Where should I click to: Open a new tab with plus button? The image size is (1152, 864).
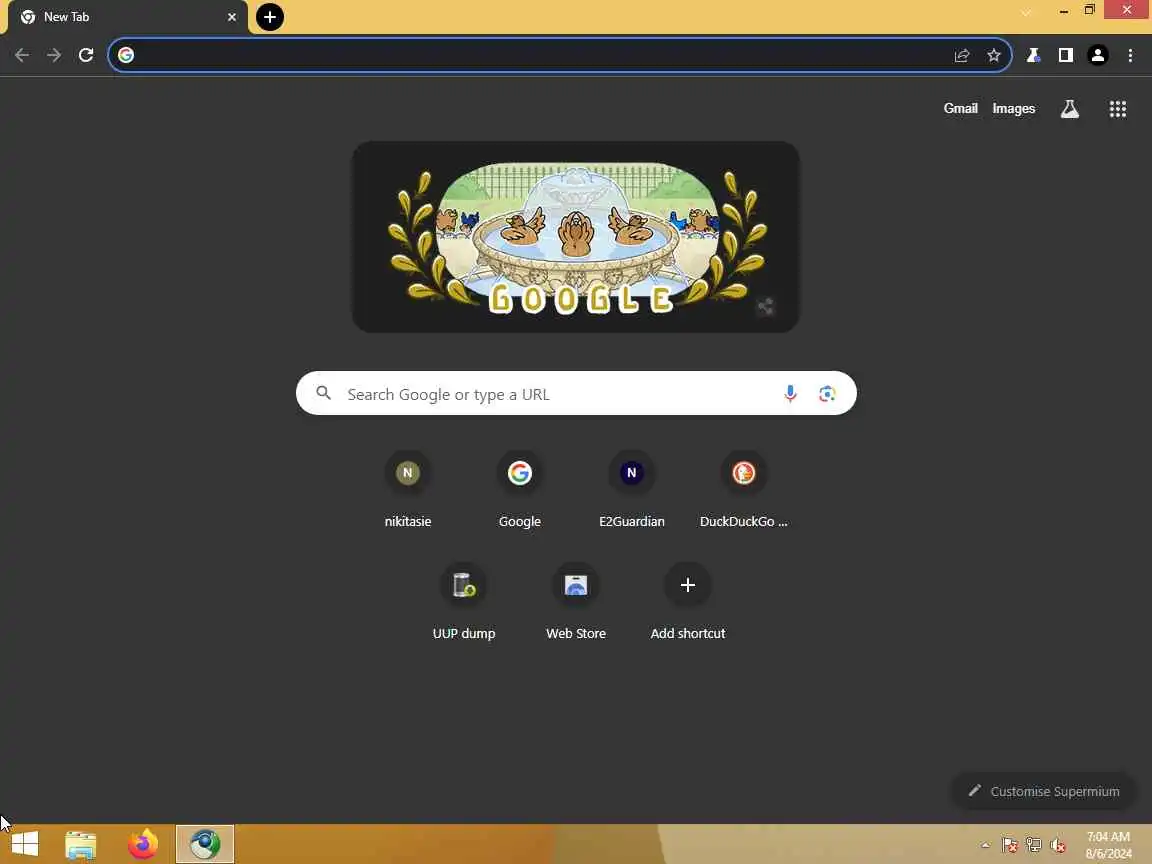coord(270,17)
